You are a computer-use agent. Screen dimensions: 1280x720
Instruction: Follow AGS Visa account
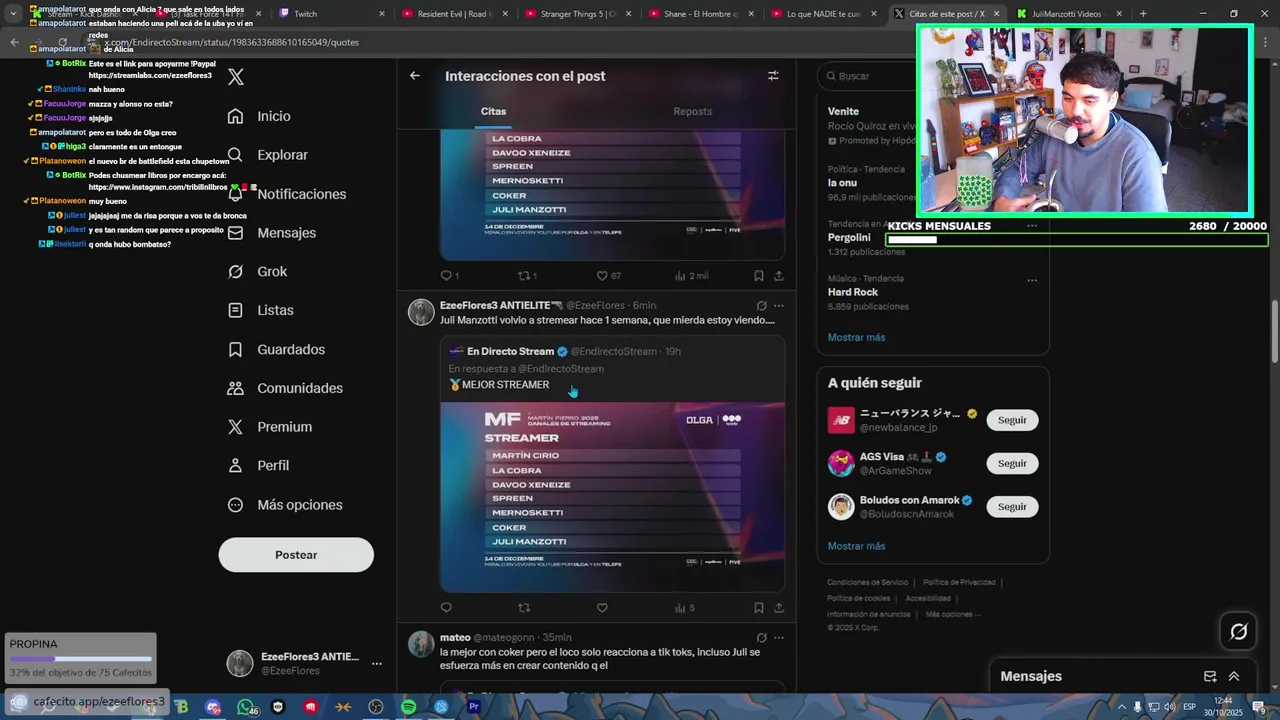tap(1012, 464)
